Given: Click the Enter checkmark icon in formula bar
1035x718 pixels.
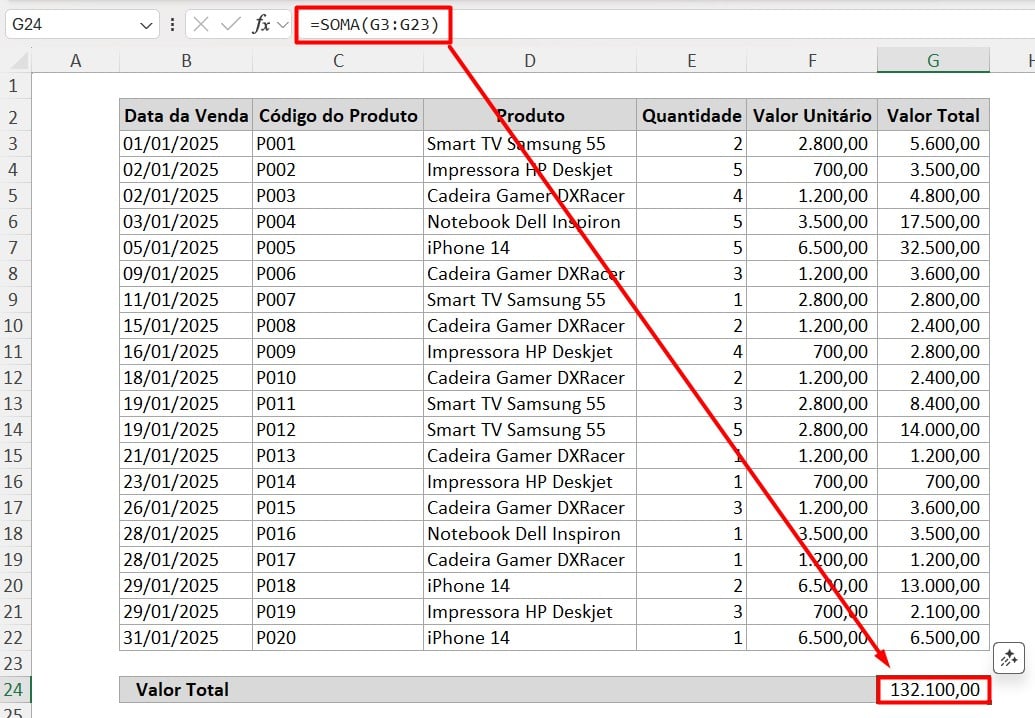Looking at the screenshot, I should [231, 24].
